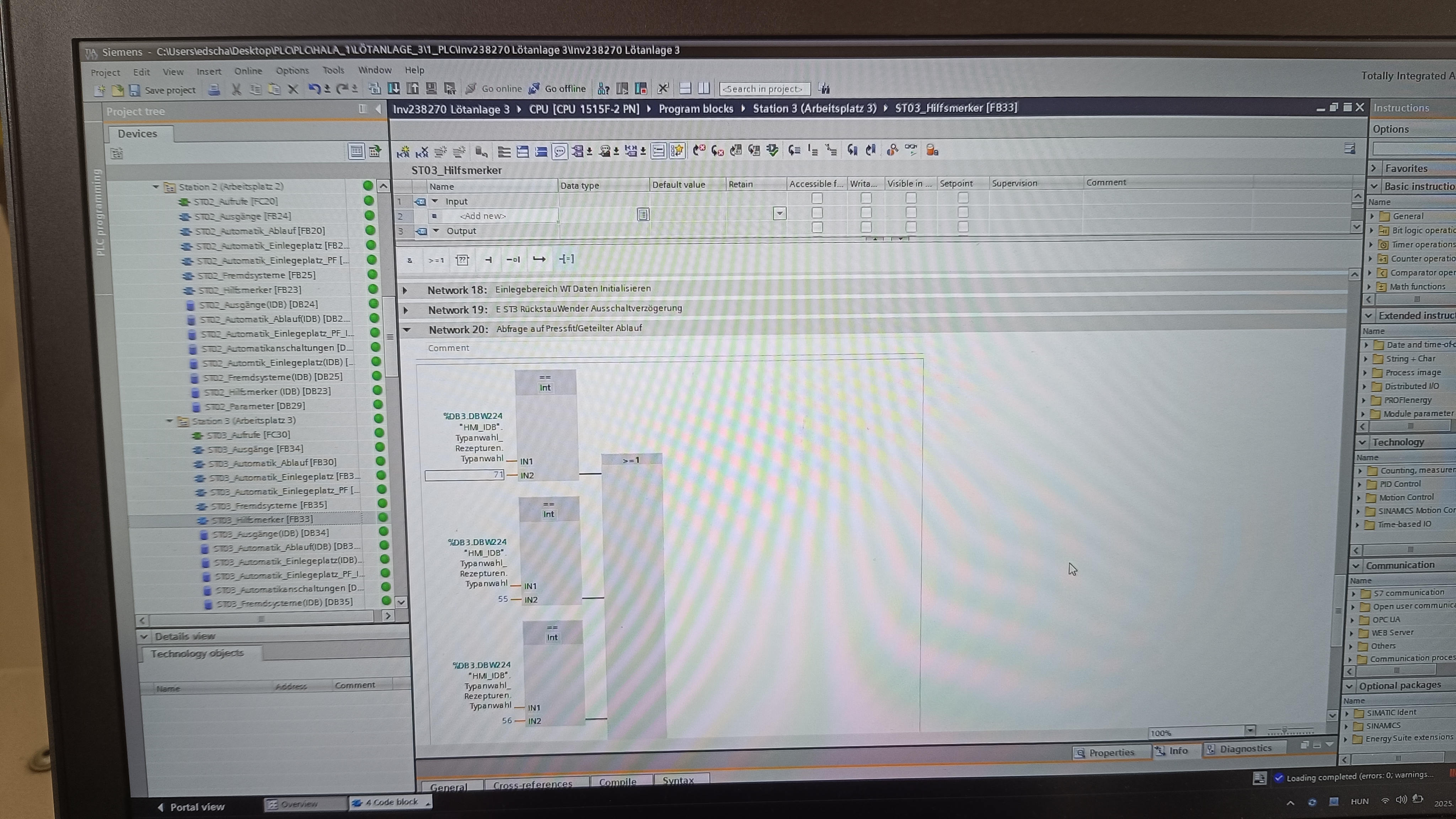The image size is (1456, 819).
Task: Check Accessible from HMI box for Add new row
Action: 817,213
